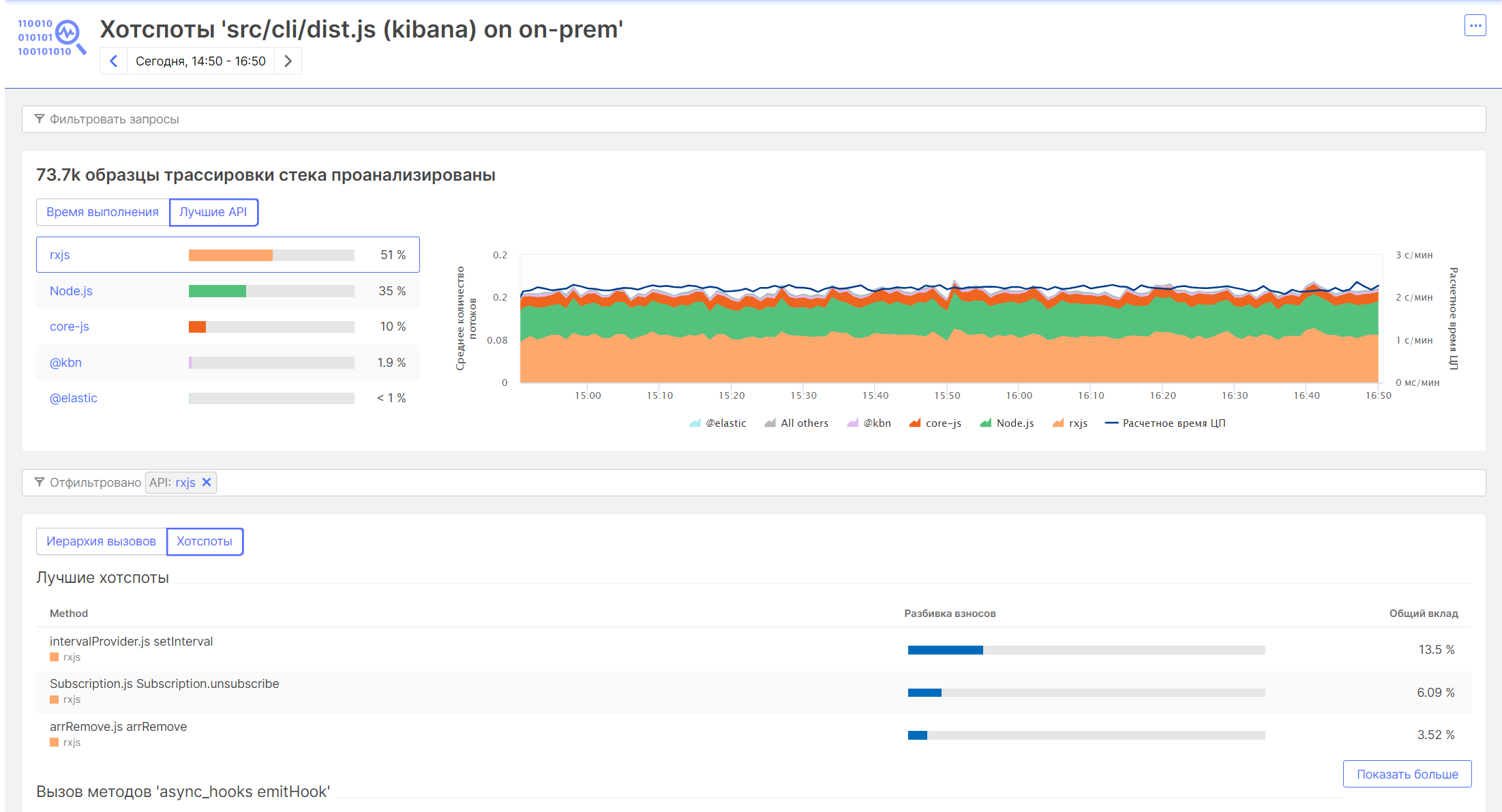Switch to the Время выполнения tab
The height and width of the screenshot is (812, 1502).
point(102,212)
